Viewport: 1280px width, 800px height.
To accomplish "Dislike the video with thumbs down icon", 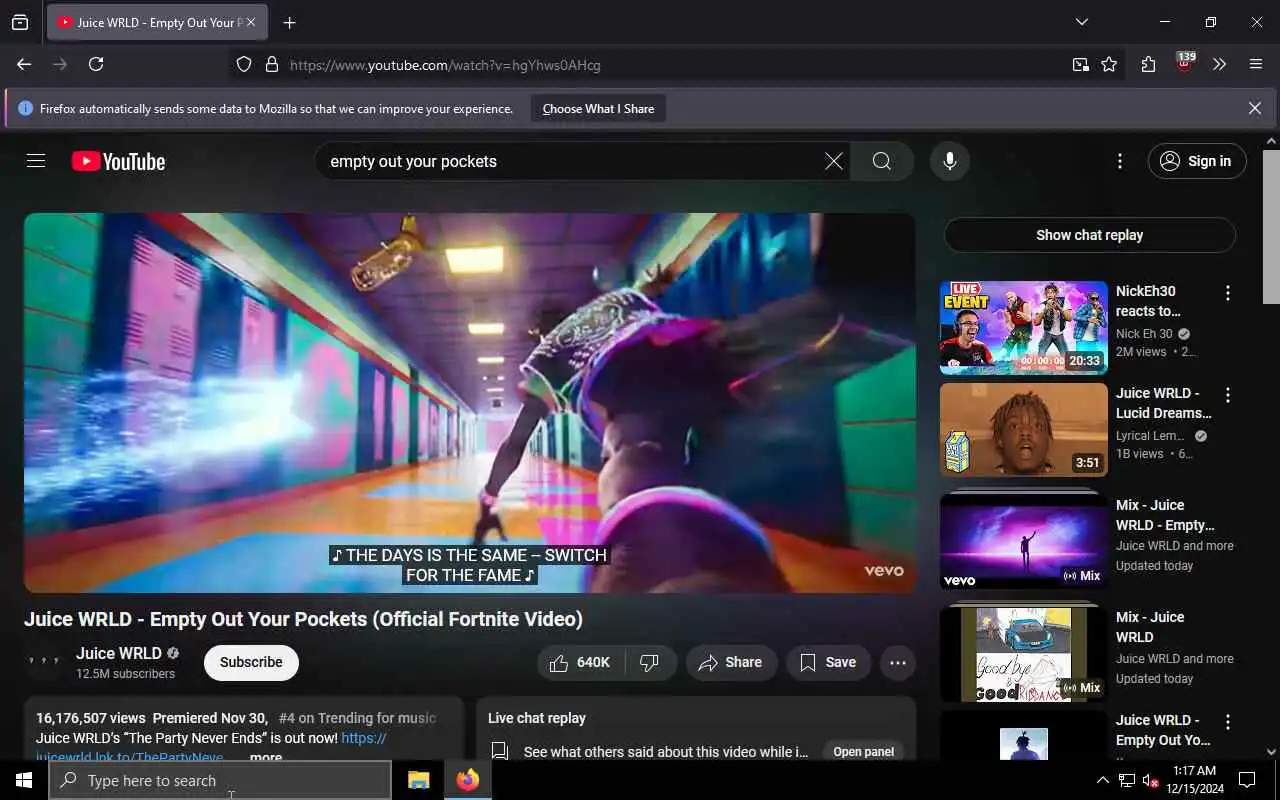I will tap(650, 662).
